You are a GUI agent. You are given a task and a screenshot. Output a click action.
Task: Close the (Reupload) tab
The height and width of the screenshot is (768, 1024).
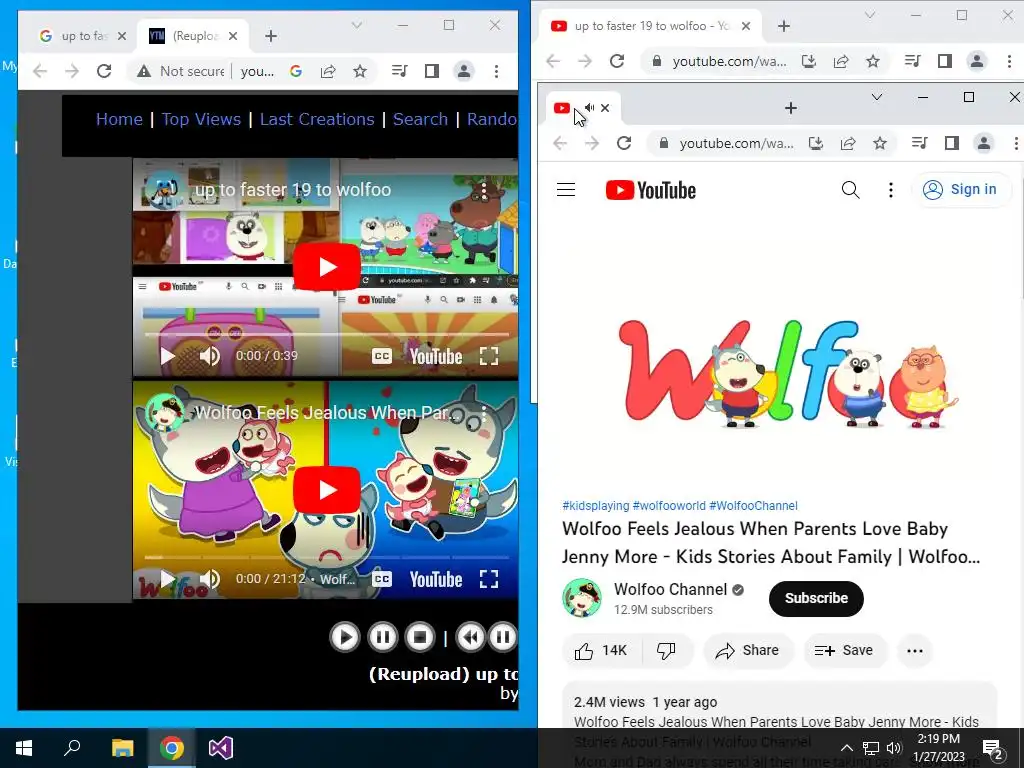coord(233,36)
